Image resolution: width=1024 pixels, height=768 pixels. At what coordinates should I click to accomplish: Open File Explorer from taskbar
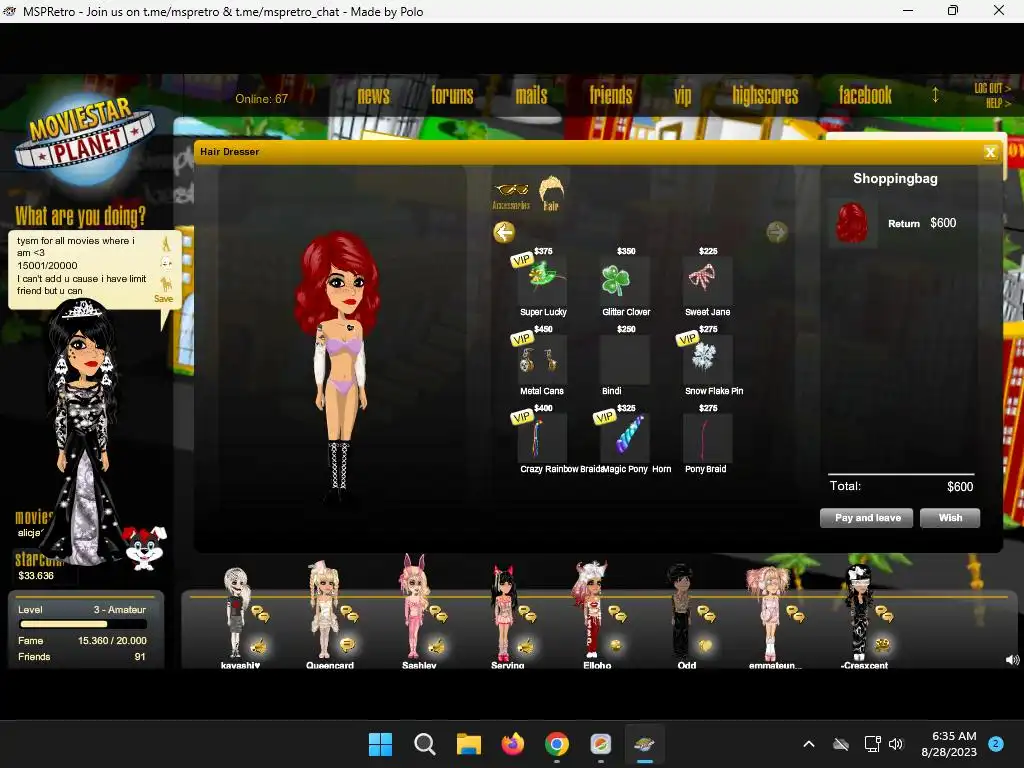[469, 744]
